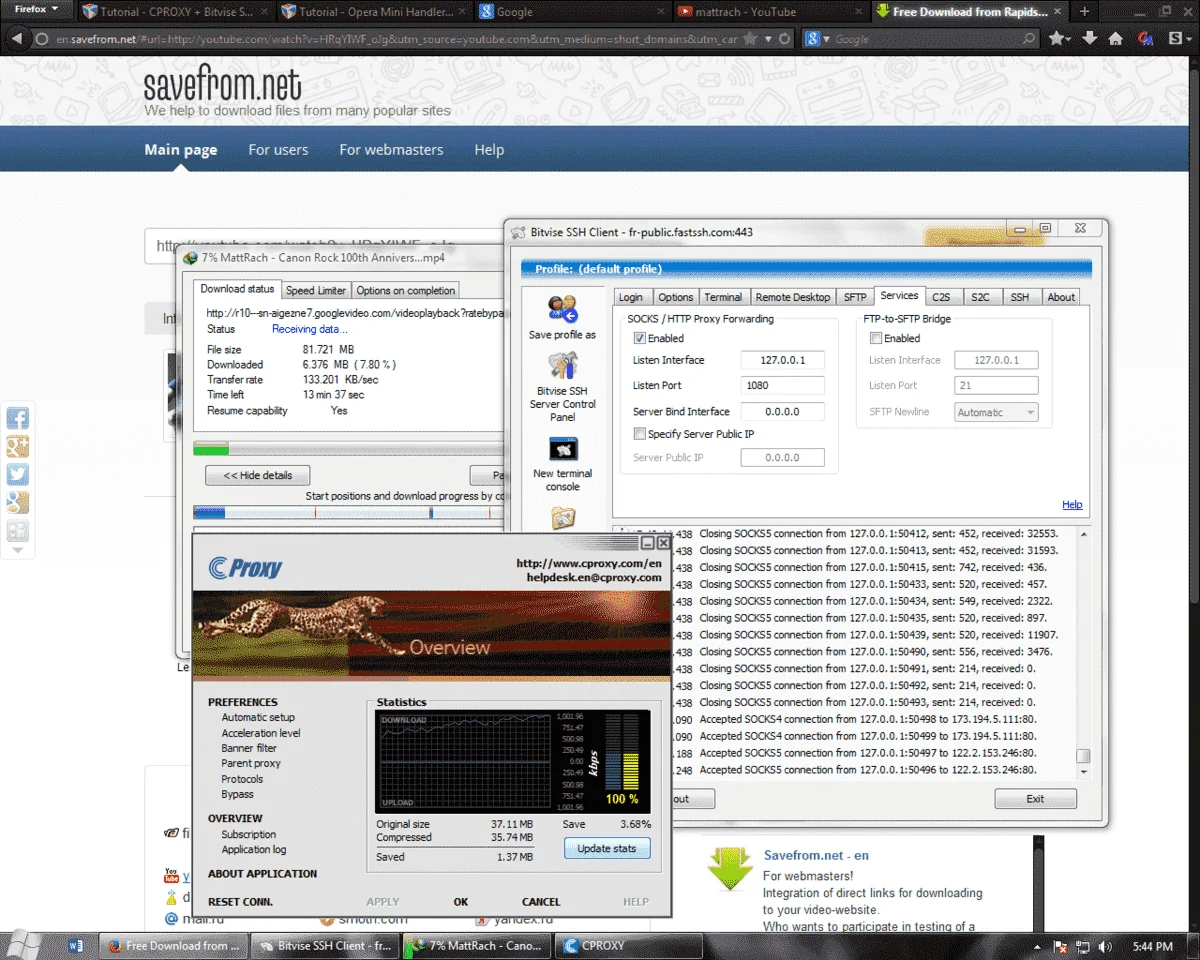Screen dimensions: 1200x960
Task: Click the action center flag tray icon
Action: click(1062, 946)
